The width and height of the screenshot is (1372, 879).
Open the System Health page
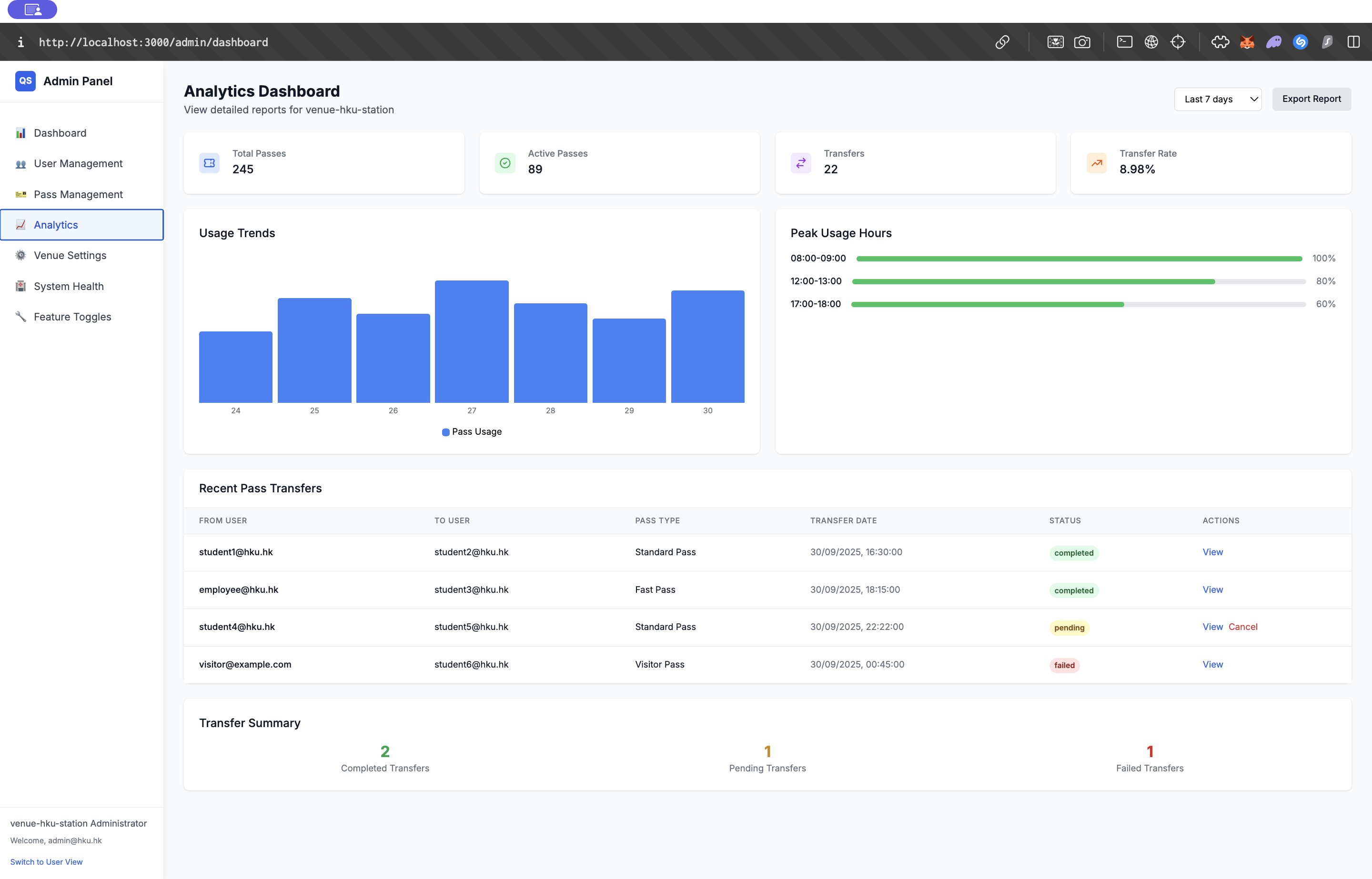[x=69, y=287]
